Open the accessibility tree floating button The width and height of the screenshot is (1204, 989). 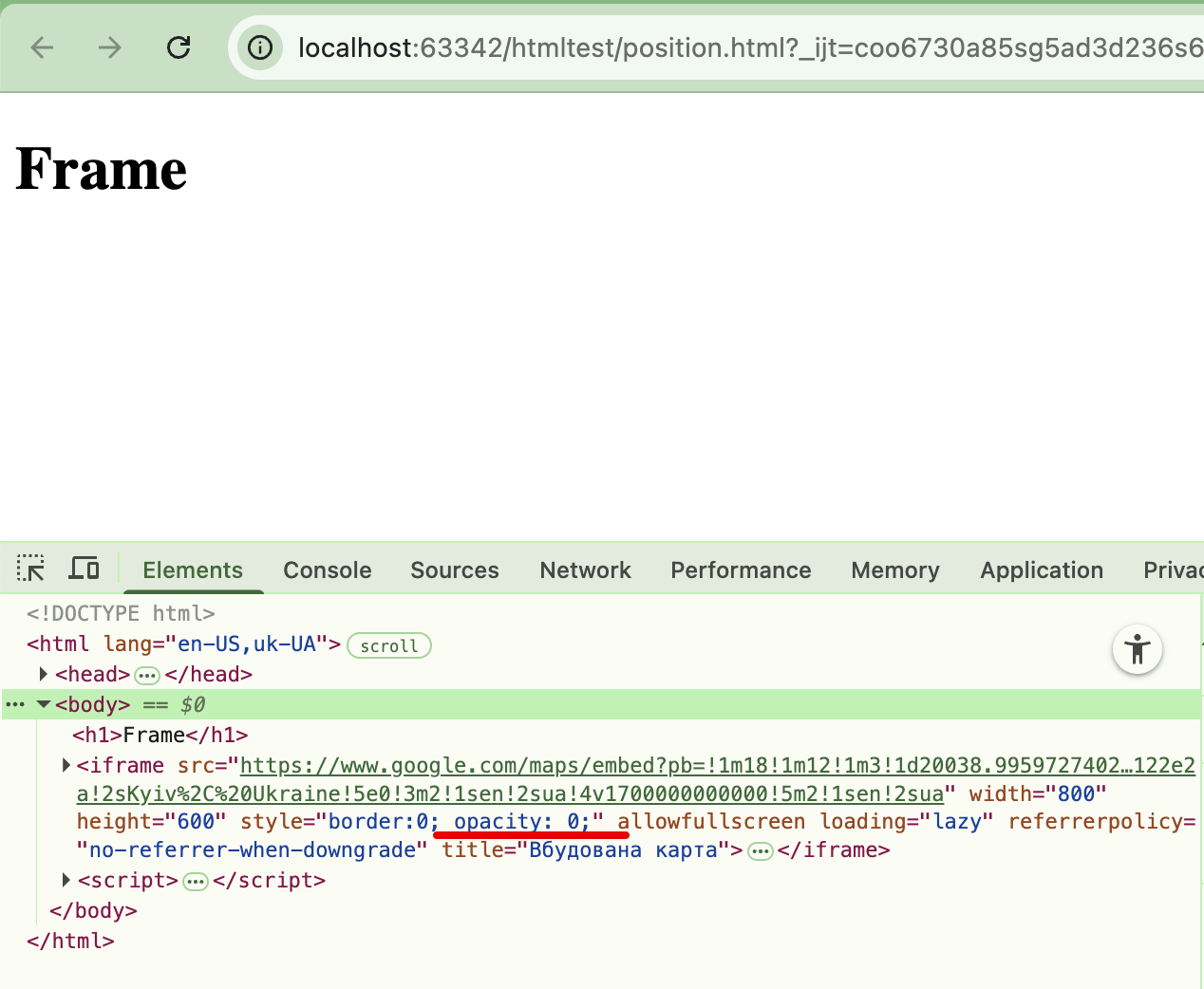point(1138,650)
